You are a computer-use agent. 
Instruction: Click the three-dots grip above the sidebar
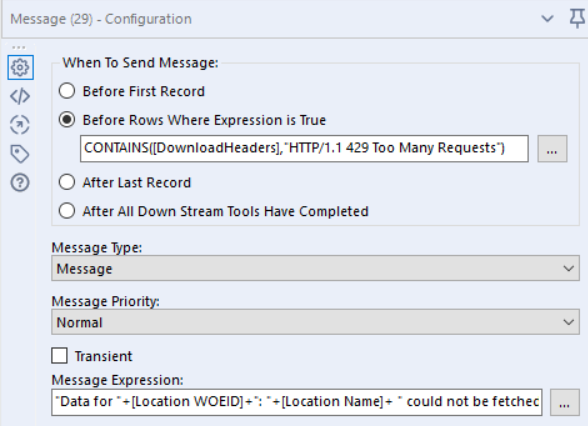(18, 48)
